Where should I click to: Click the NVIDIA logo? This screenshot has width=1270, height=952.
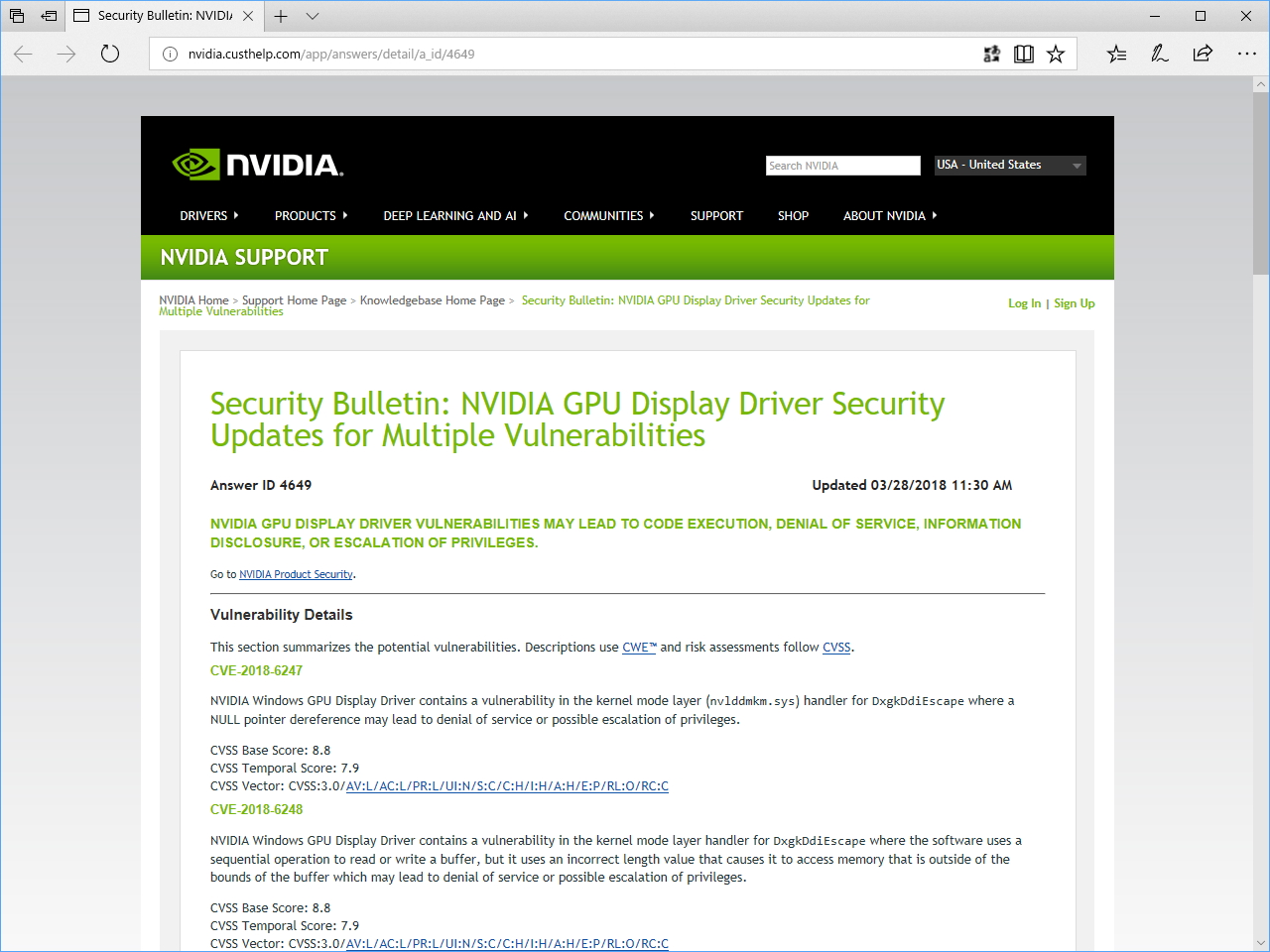tap(258, 165)
